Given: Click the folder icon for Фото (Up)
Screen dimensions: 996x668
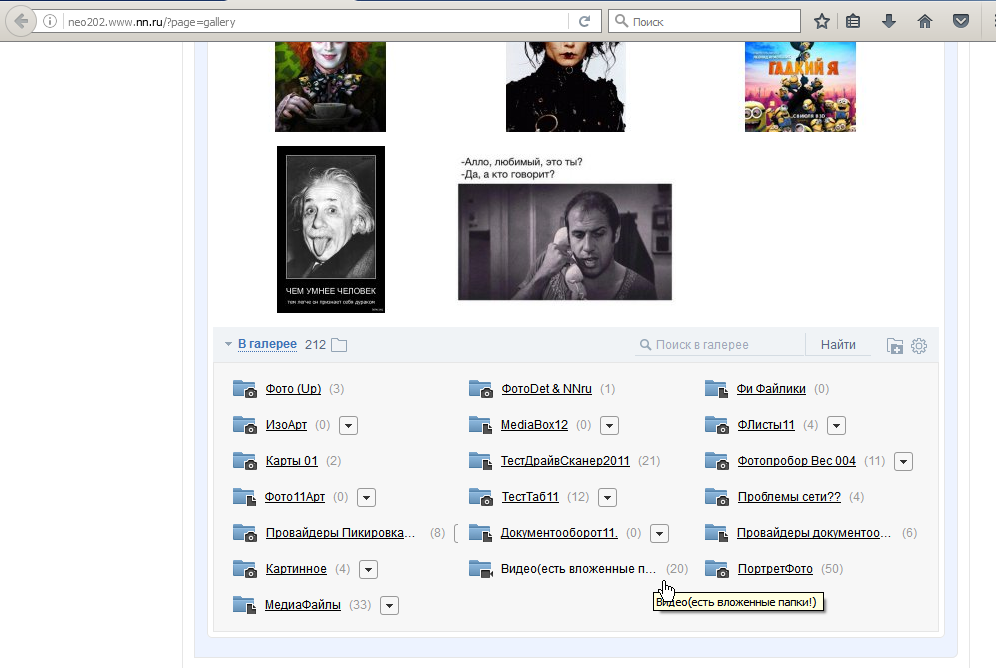Looking at the screenshot, I should [245, 389].
